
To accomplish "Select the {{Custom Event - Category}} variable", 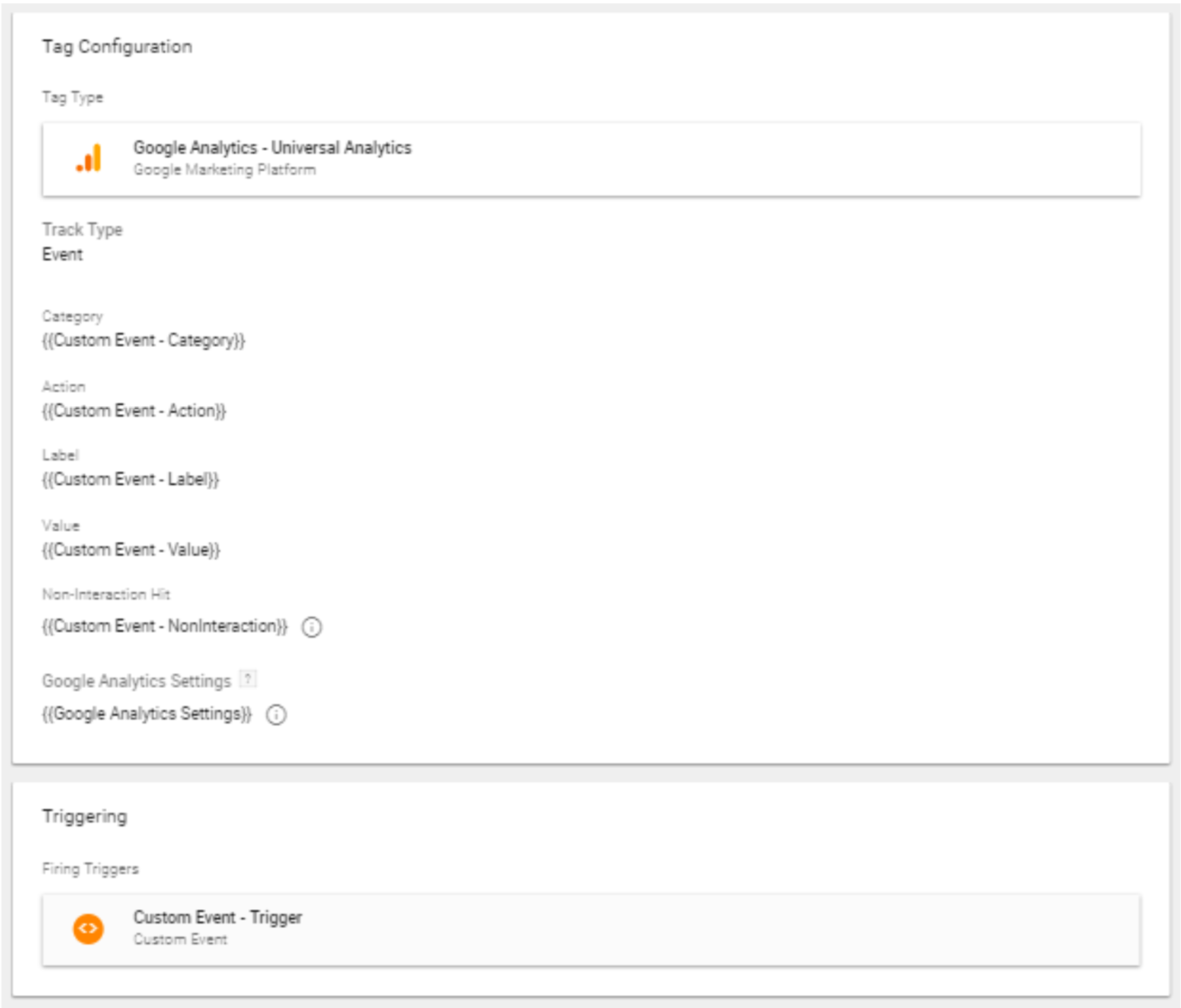I will tap(145, 340).
